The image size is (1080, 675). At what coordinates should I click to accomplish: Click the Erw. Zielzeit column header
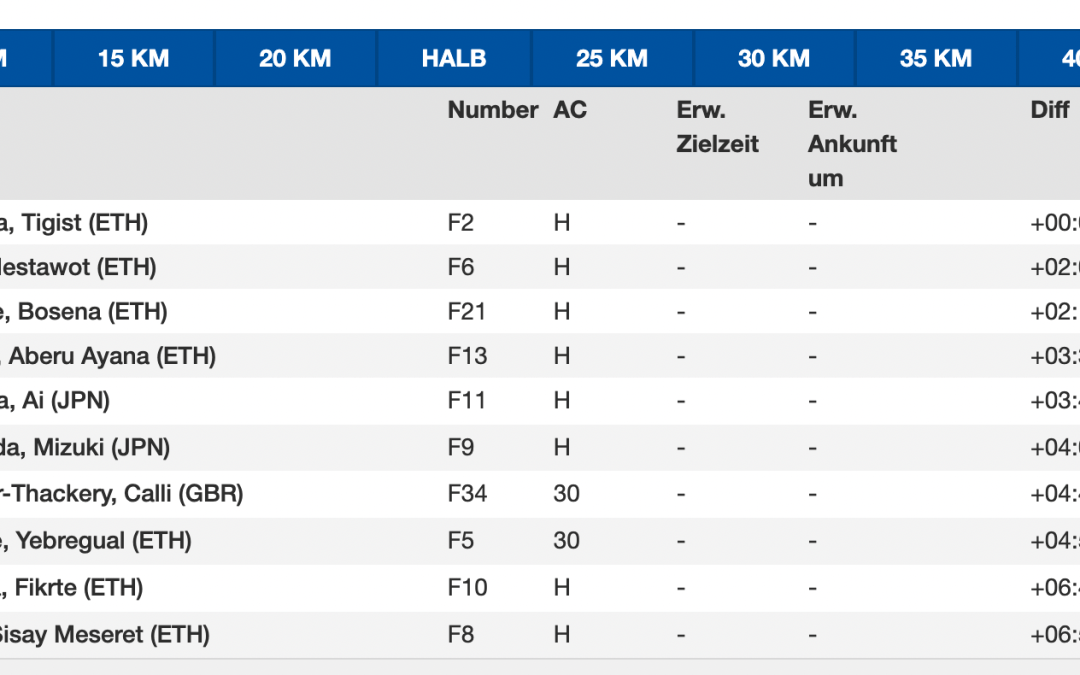click(717, 127)
